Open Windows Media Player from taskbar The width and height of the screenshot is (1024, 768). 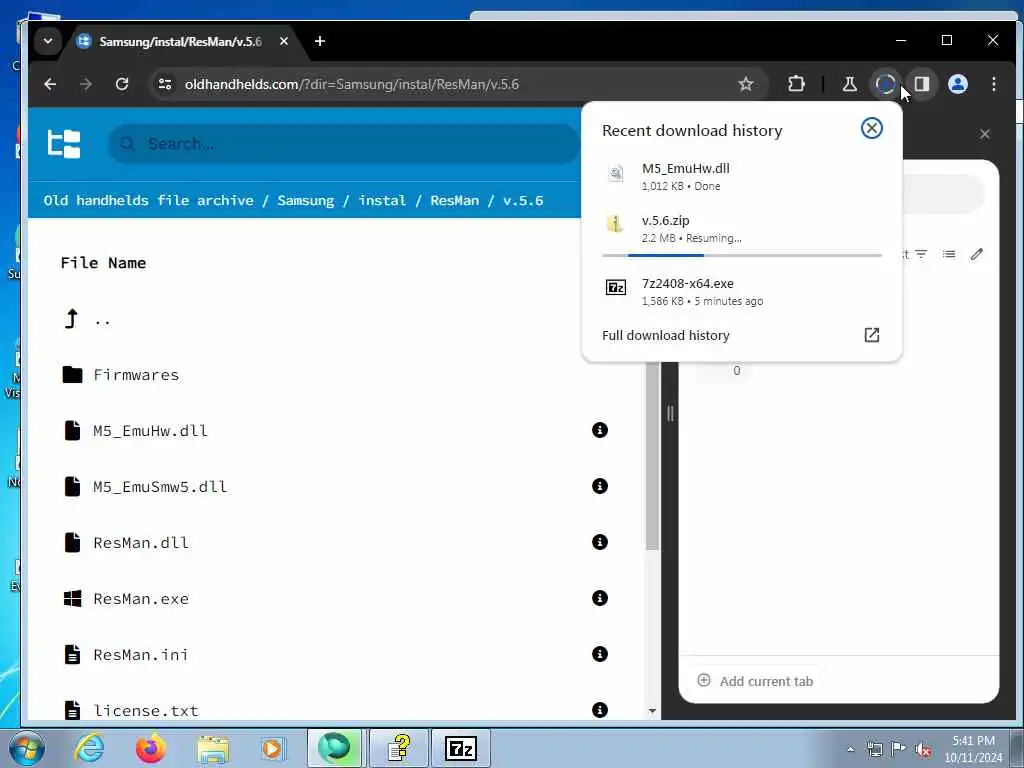click(x=272, y=748)
